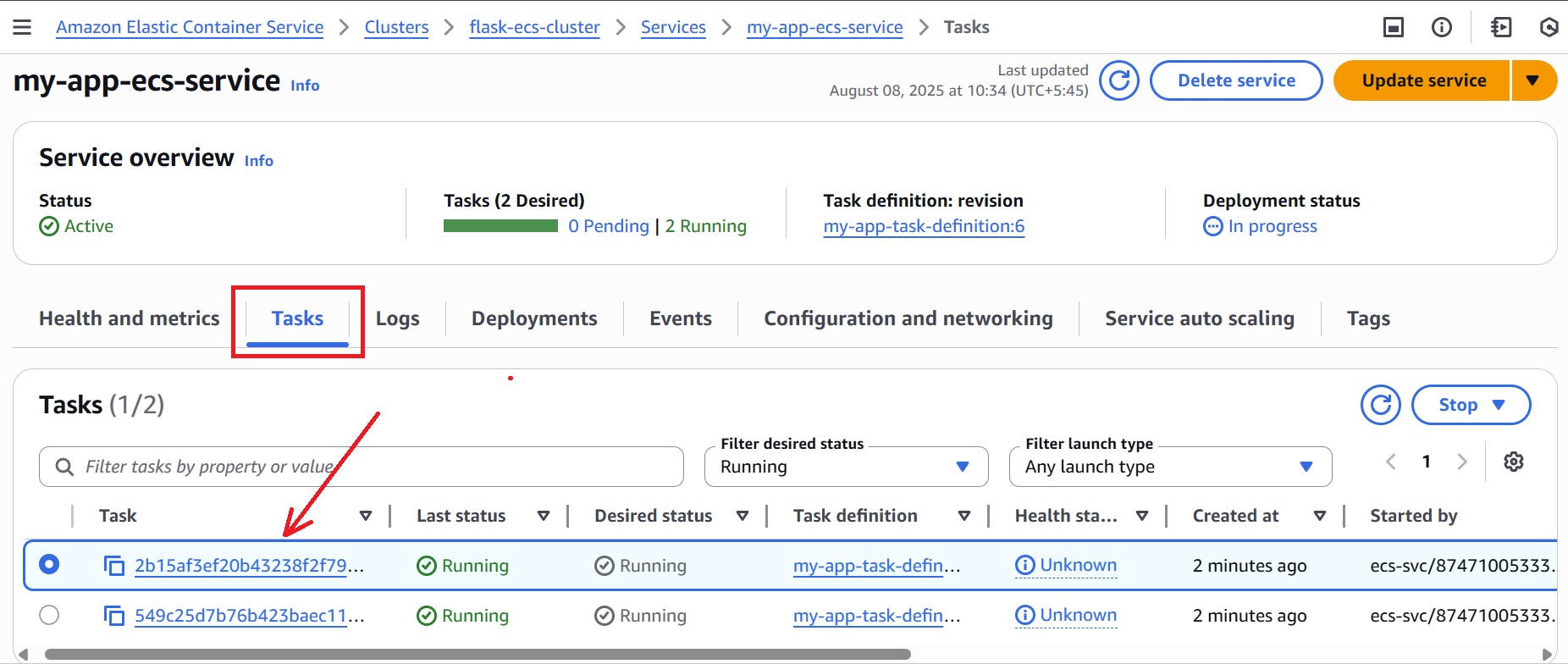Click the 2 Running tasks link

pos(706,226)
